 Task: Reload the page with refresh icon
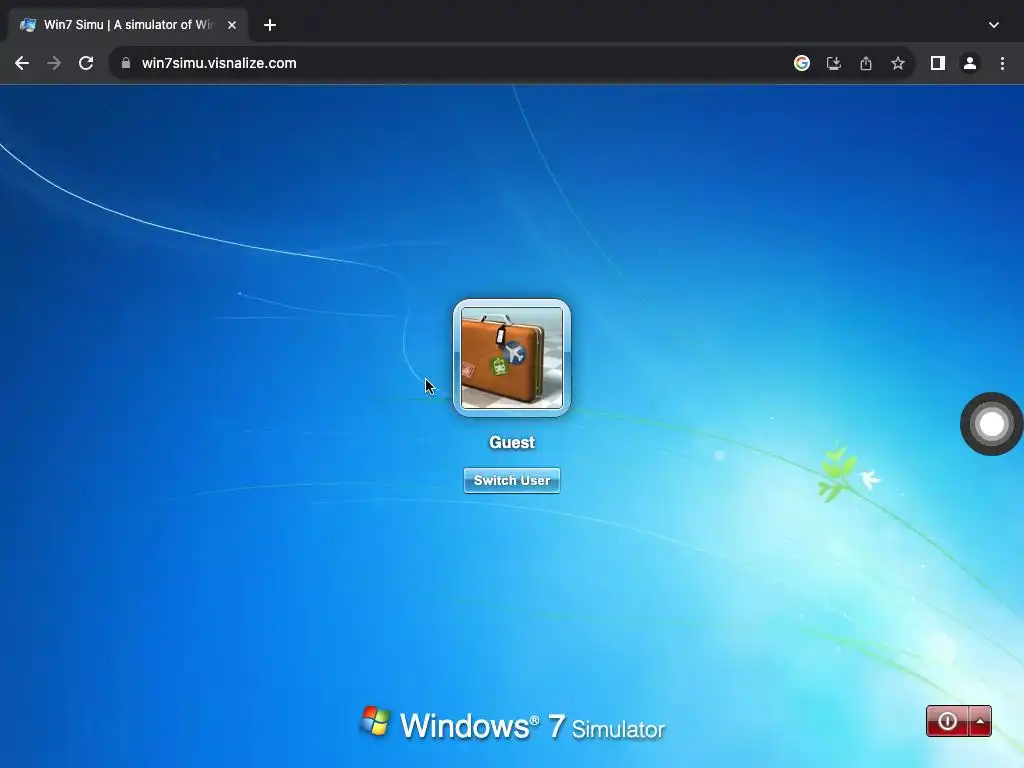86,63
